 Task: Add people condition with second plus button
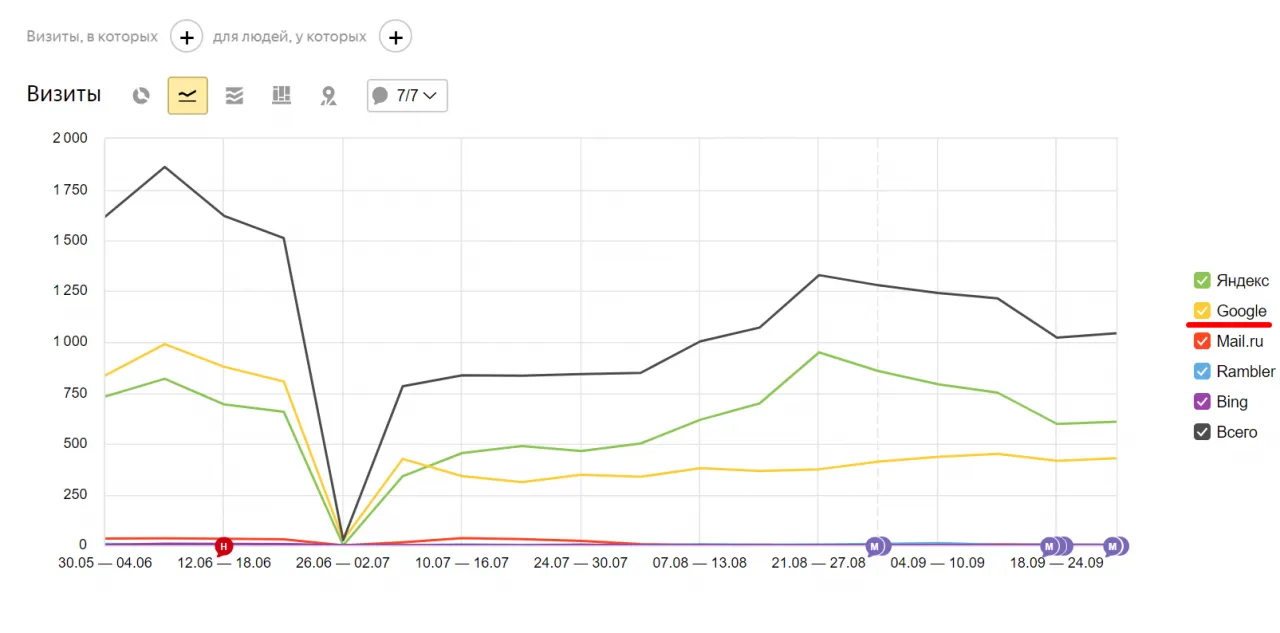pos(396,37)
